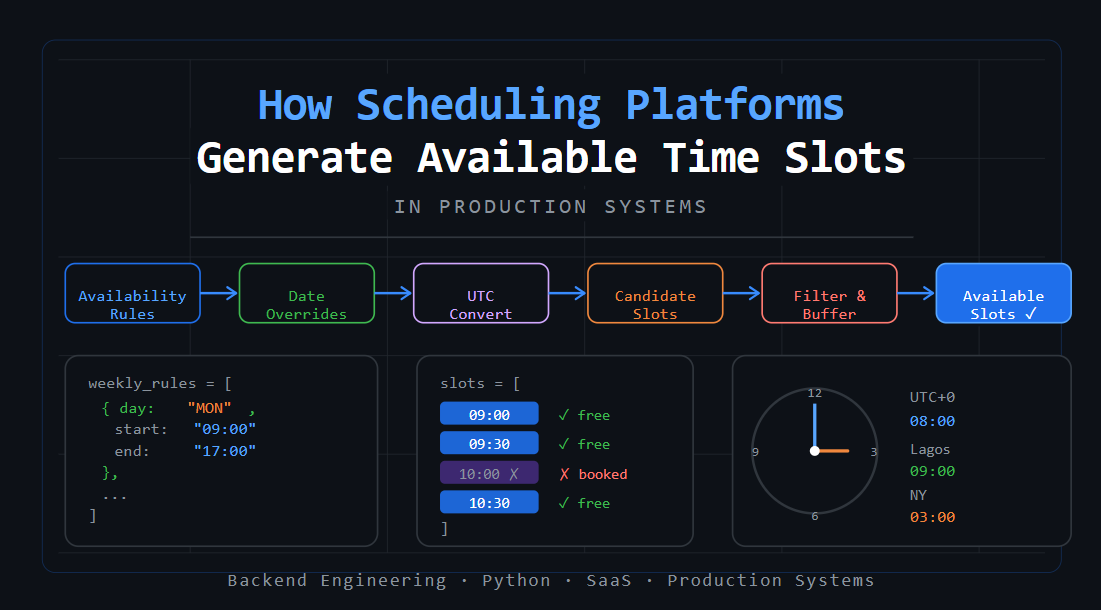Click the Python footer text

516,581
